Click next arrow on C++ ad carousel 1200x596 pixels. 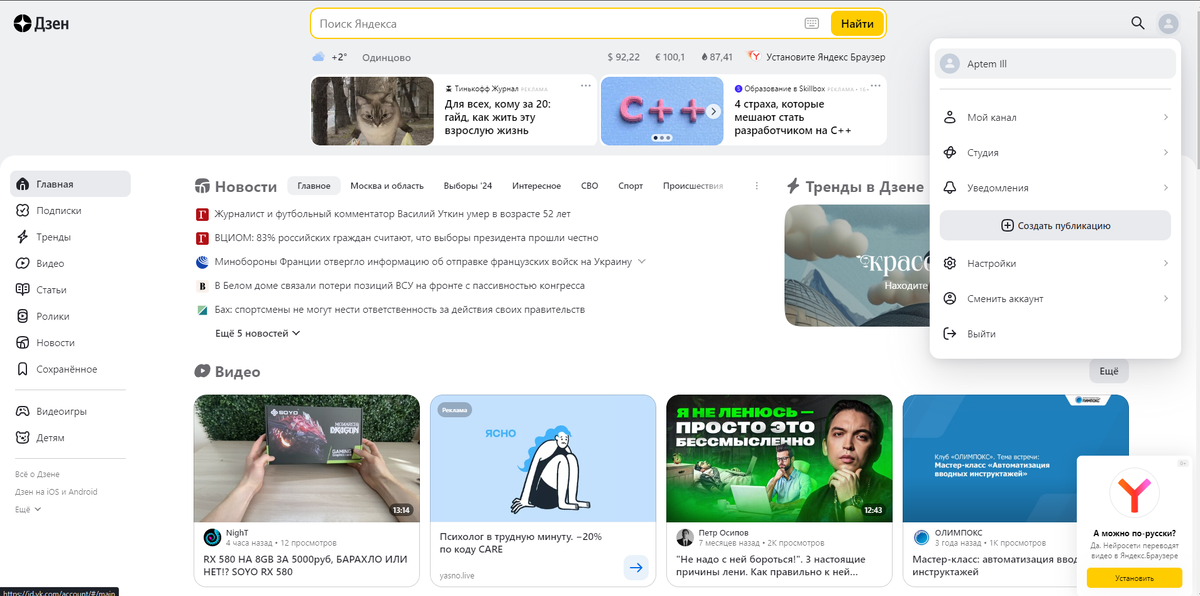tap(714, 111)
